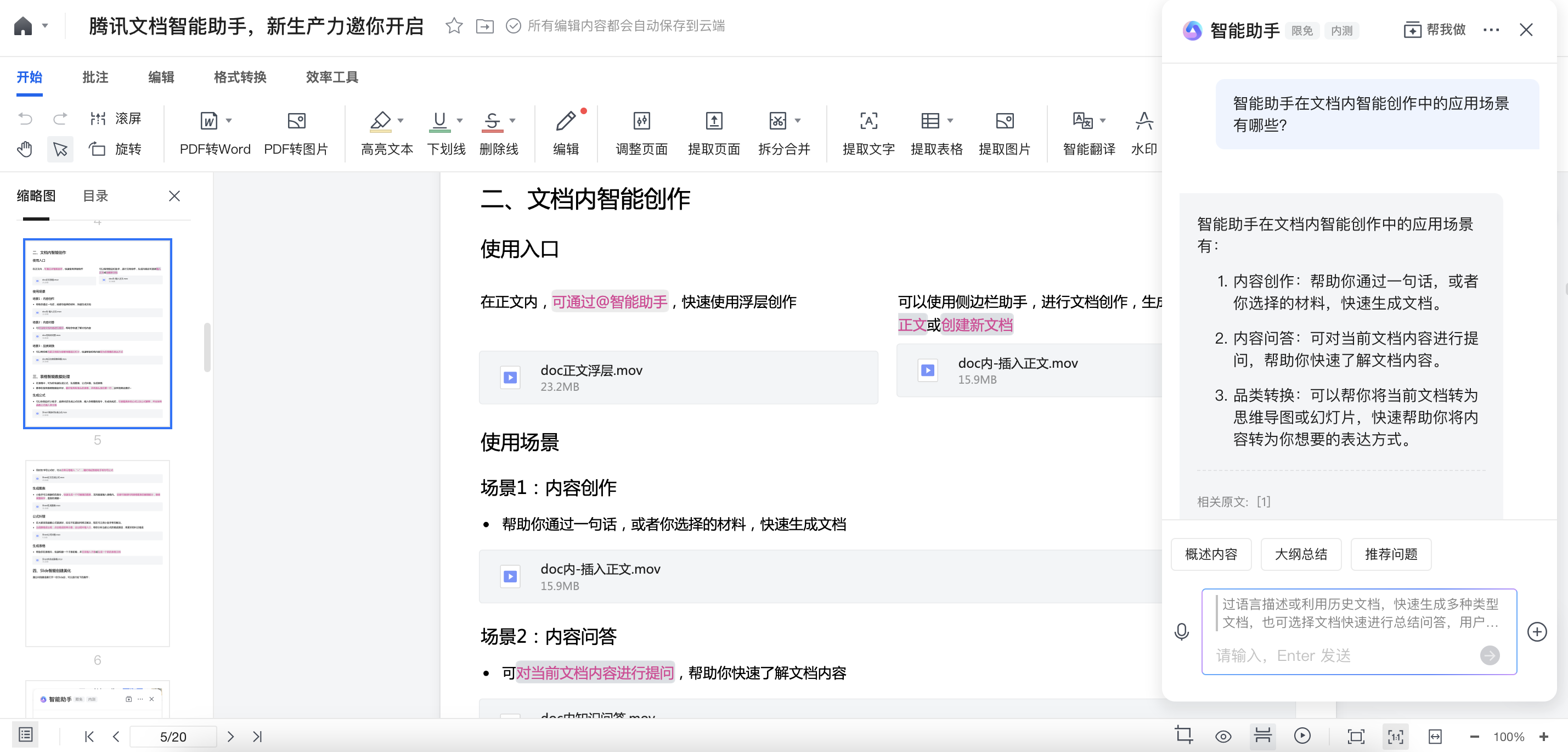Toggle the eye protection view icon
The width and height of the screenshot is (1568, 752).
(1223, 736)
